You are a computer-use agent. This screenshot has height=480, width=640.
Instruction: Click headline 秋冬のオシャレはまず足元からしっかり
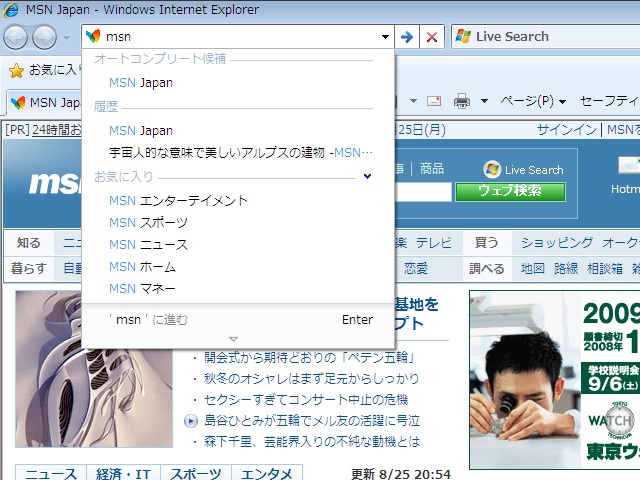[312, 378]
